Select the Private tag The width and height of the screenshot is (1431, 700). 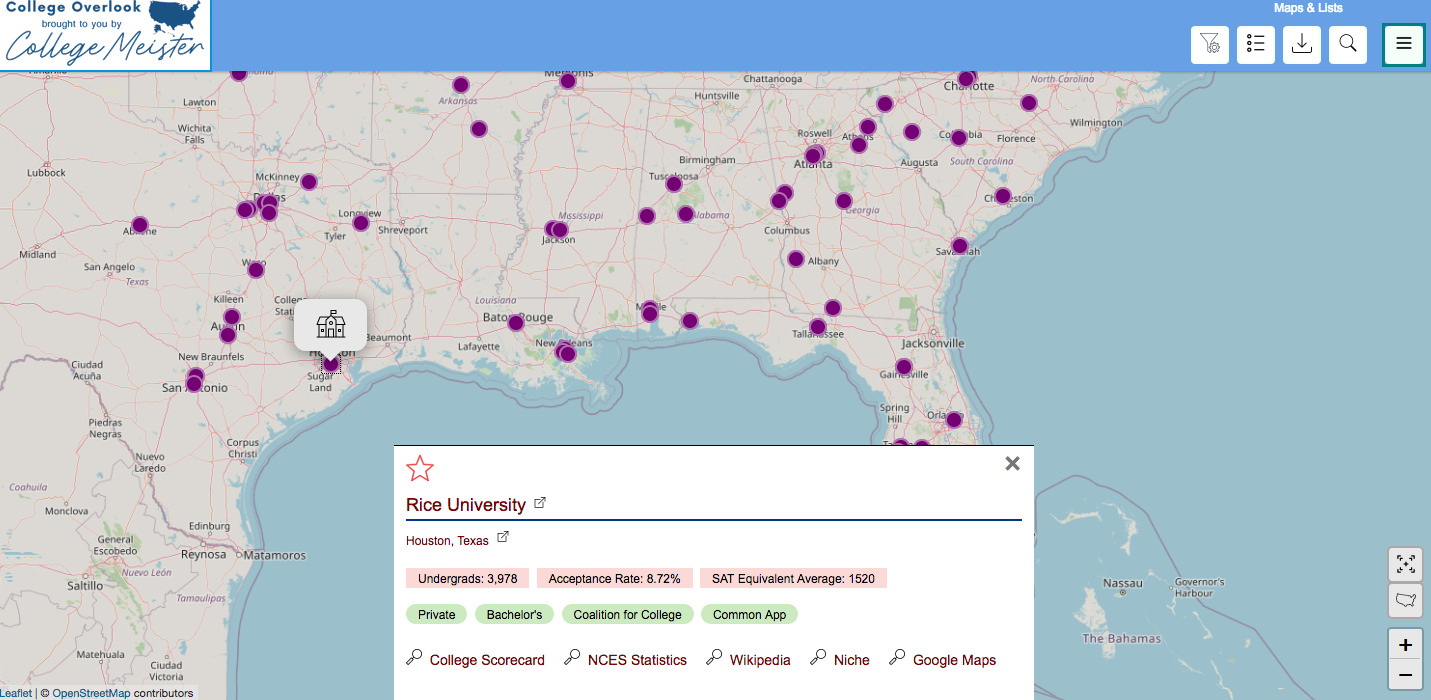pyautogui.click(x=436, y=614)
